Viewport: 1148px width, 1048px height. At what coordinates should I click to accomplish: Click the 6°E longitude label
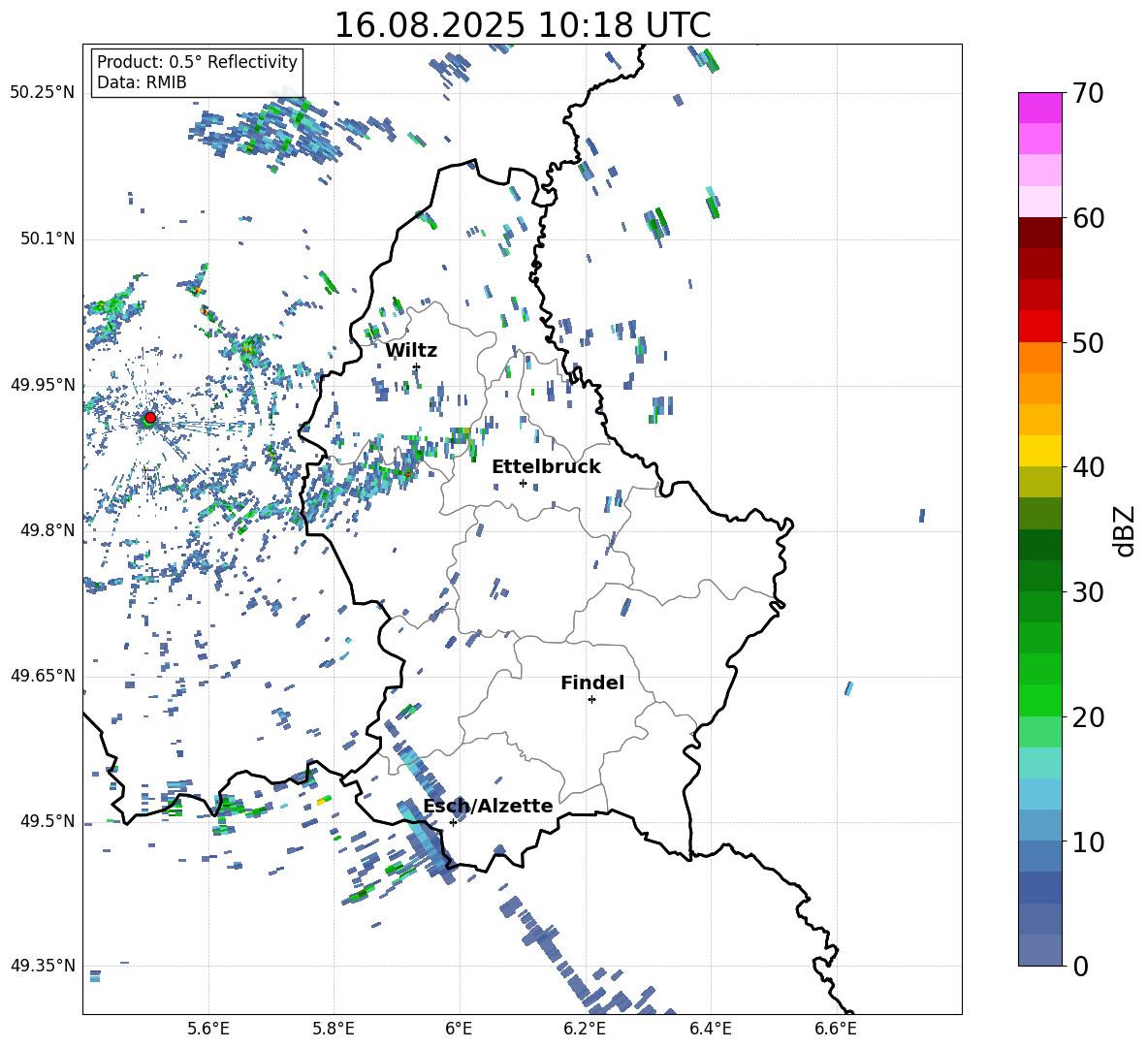459,1029
